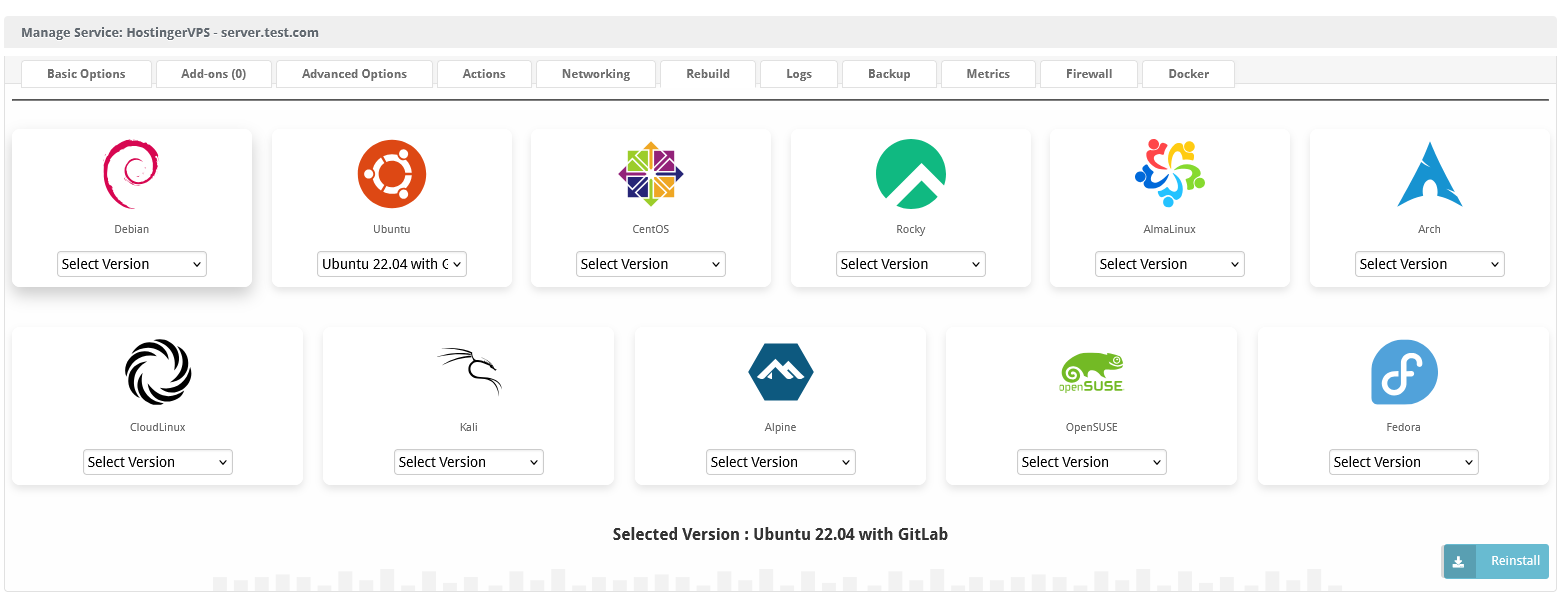Click the Debian swirl logo

coord(131,173)
